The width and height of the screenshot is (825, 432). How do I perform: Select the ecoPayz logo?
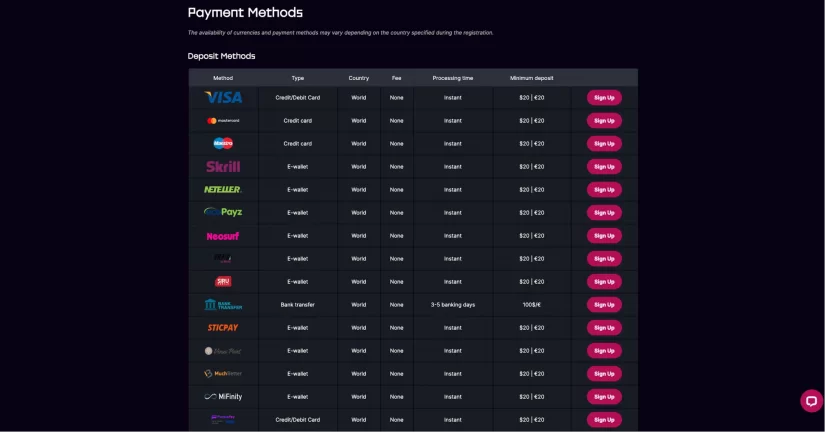click(x=223, y=212)
